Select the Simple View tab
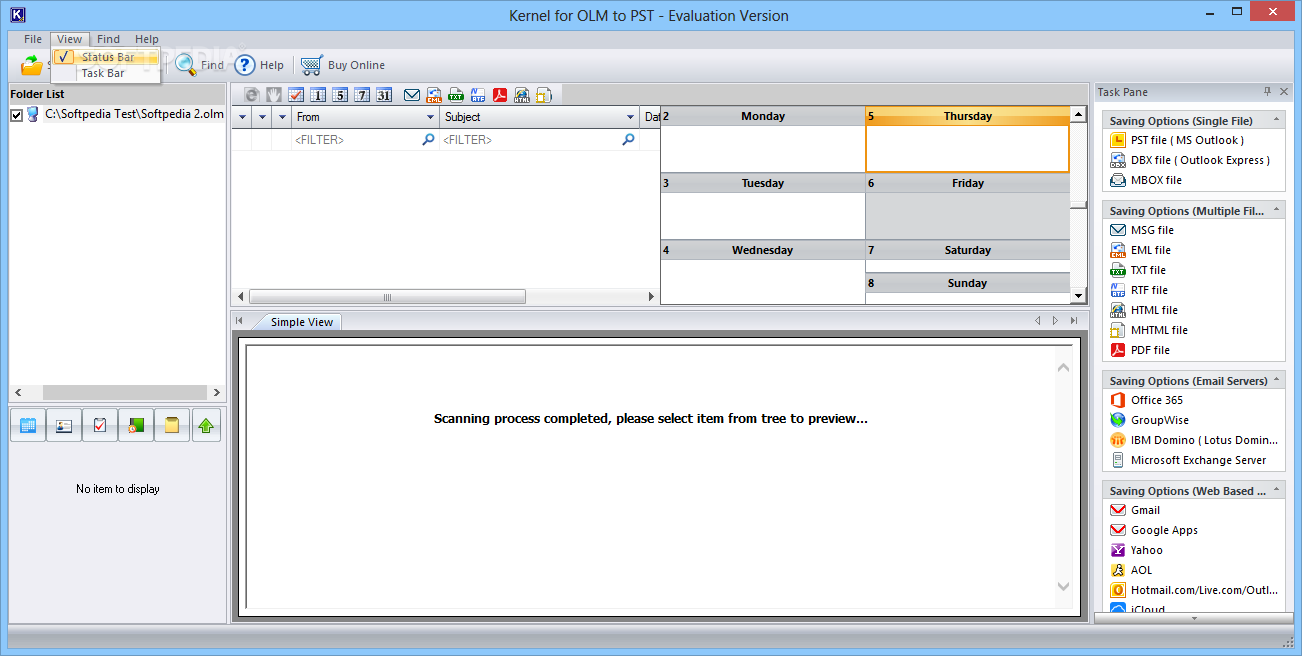The image size is (1302, 656). point(302,322)
